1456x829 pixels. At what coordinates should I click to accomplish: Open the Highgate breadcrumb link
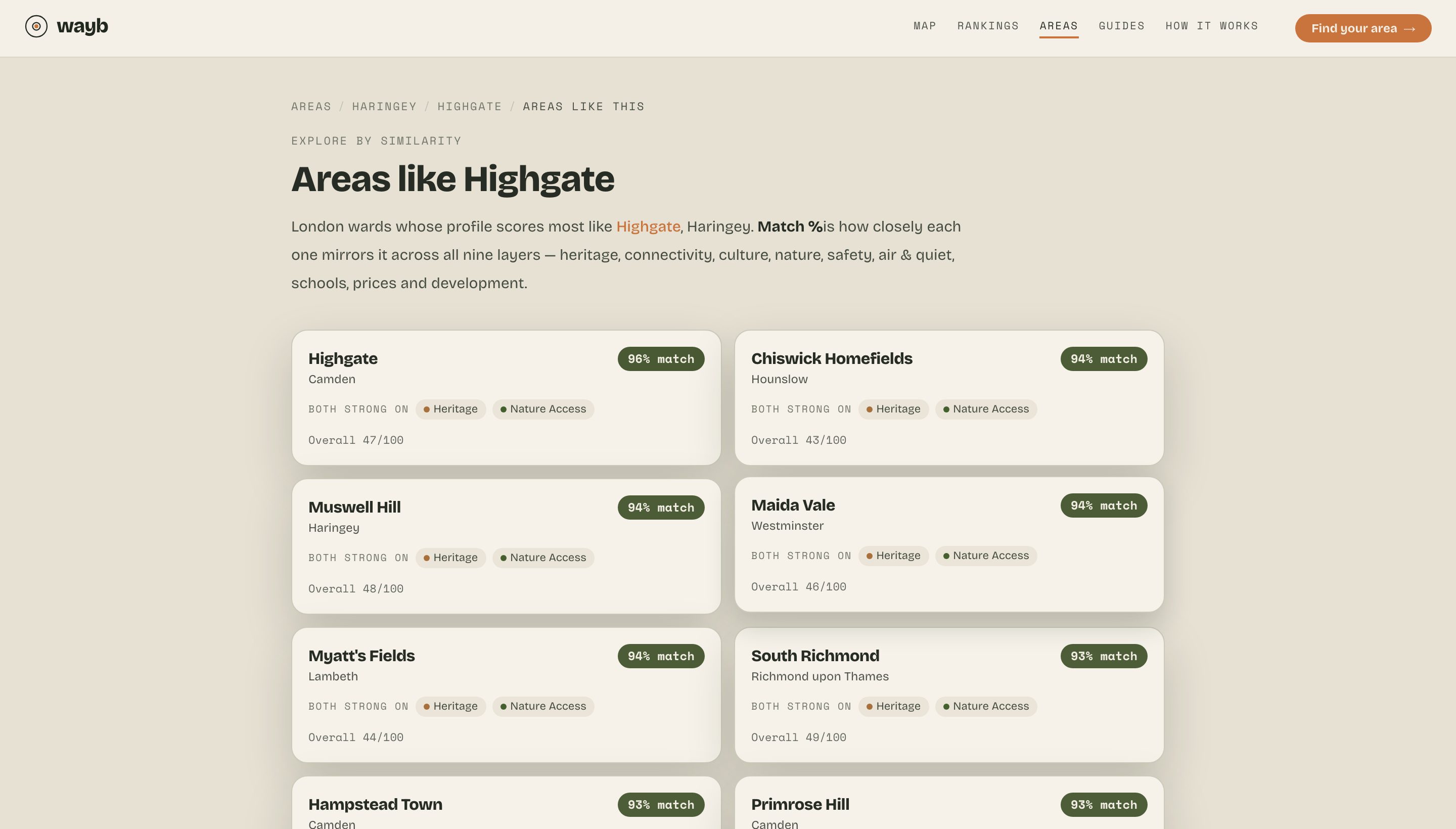coord(469,107)
